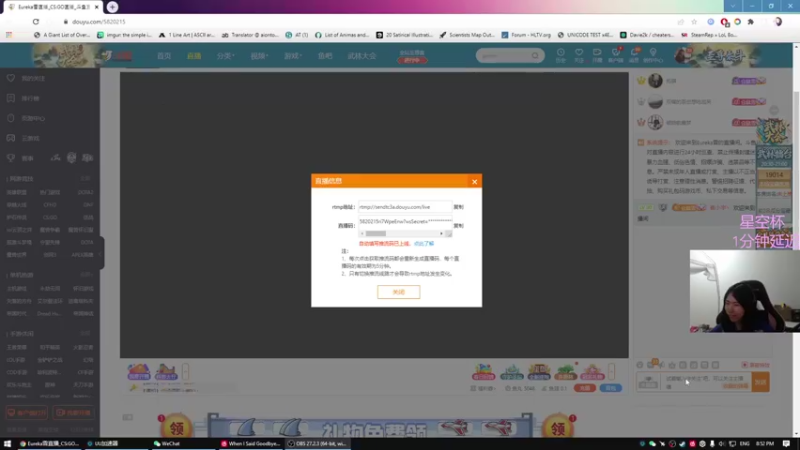Screen dimensions: 800x450
Task: Expand the games nav dropdown
Action: (x=293, y=56)
